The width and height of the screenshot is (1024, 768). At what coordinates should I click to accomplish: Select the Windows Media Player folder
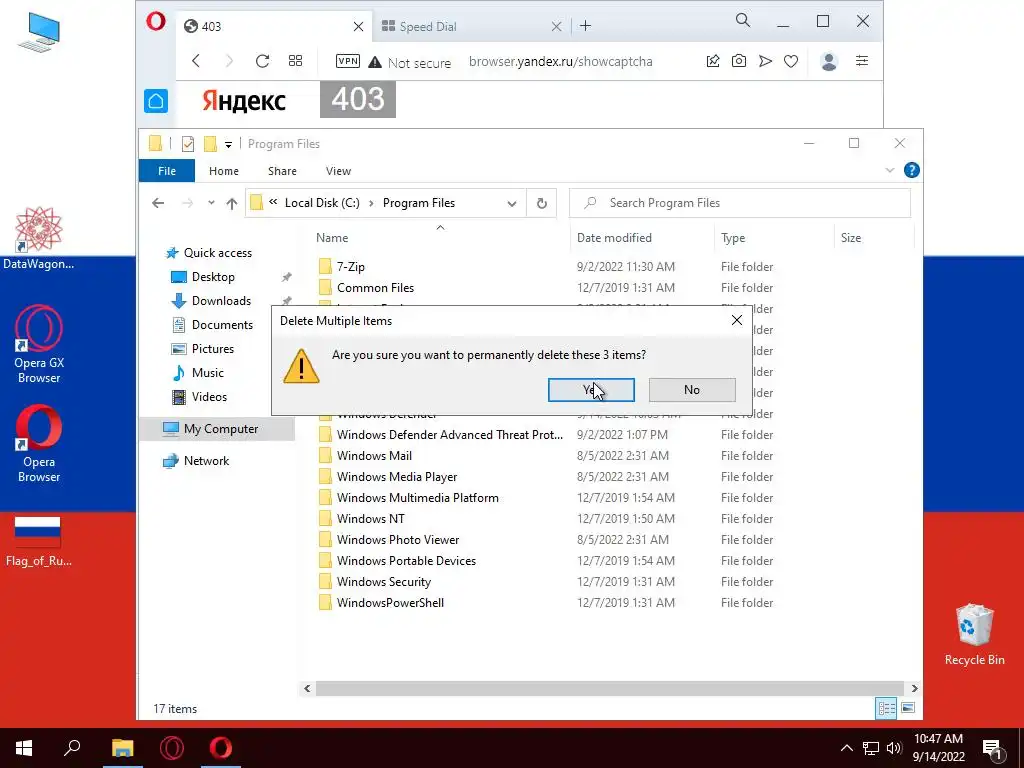397,477
